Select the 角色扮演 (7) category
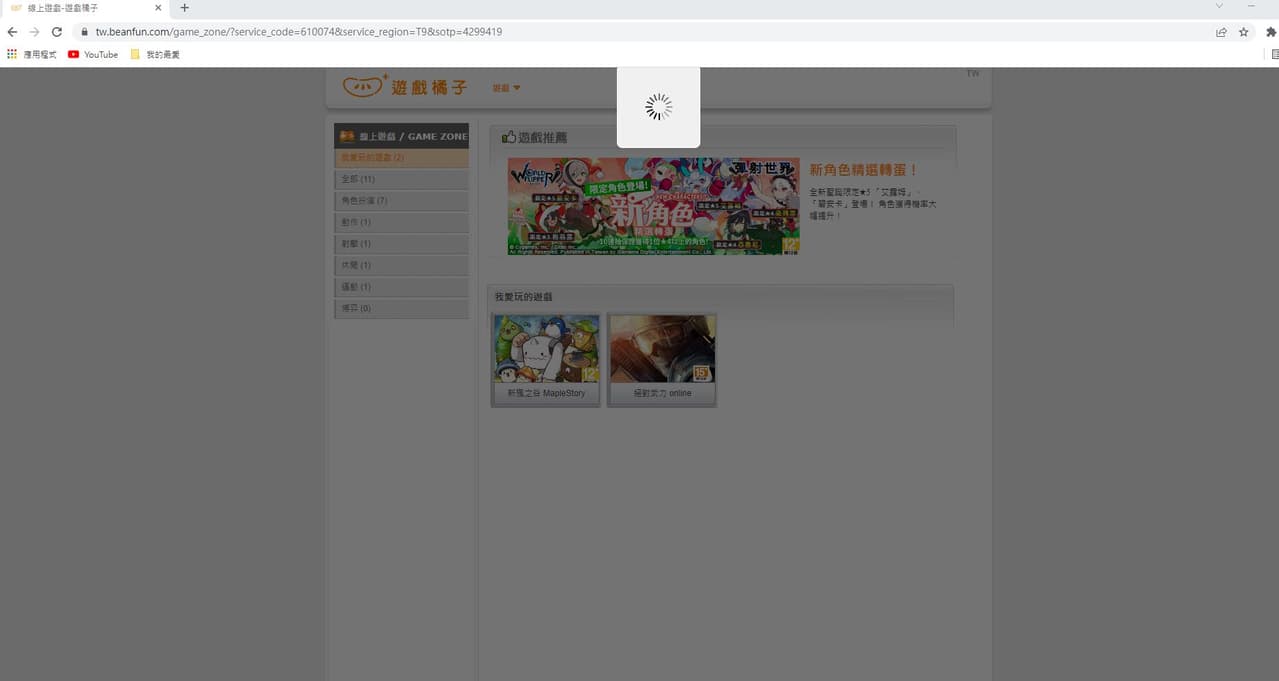The width and height of the screenshot is (1279, 681). (401, 201)
